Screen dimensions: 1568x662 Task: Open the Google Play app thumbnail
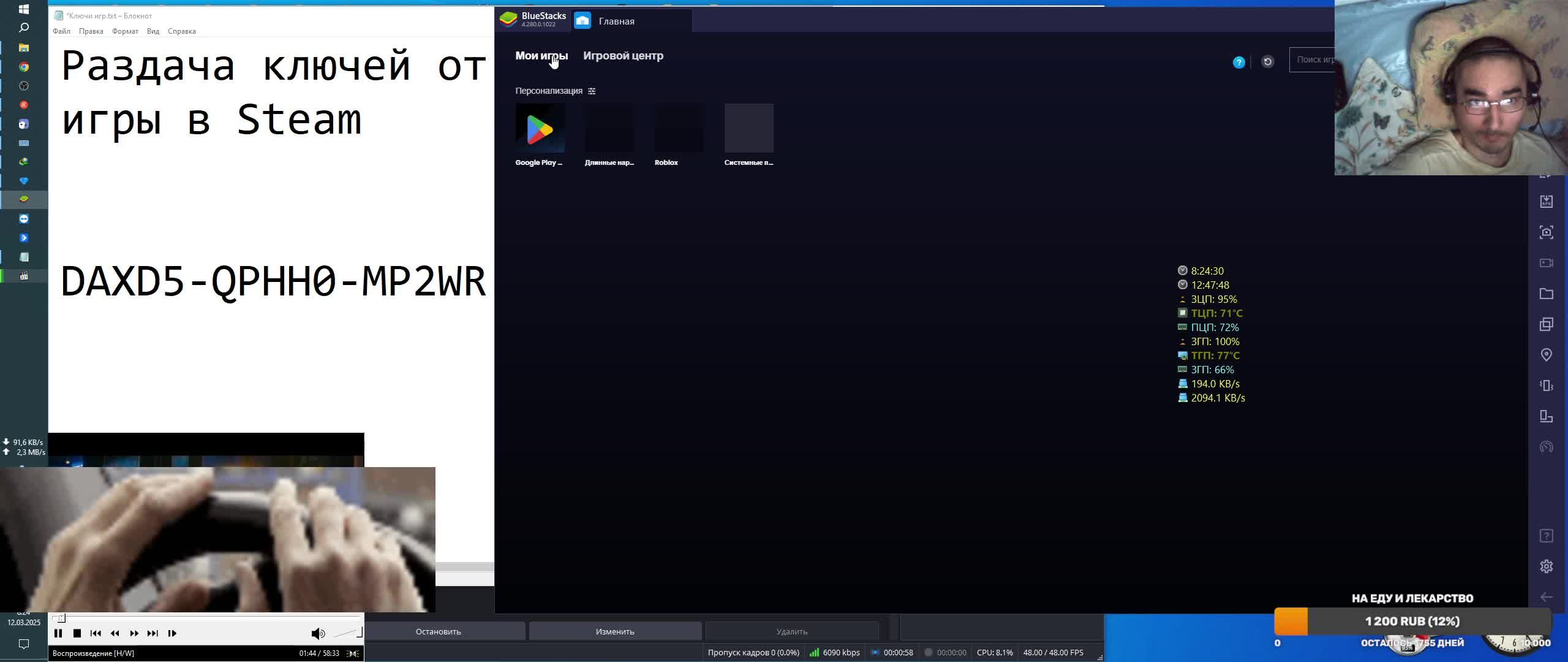[x=540, y=129]
